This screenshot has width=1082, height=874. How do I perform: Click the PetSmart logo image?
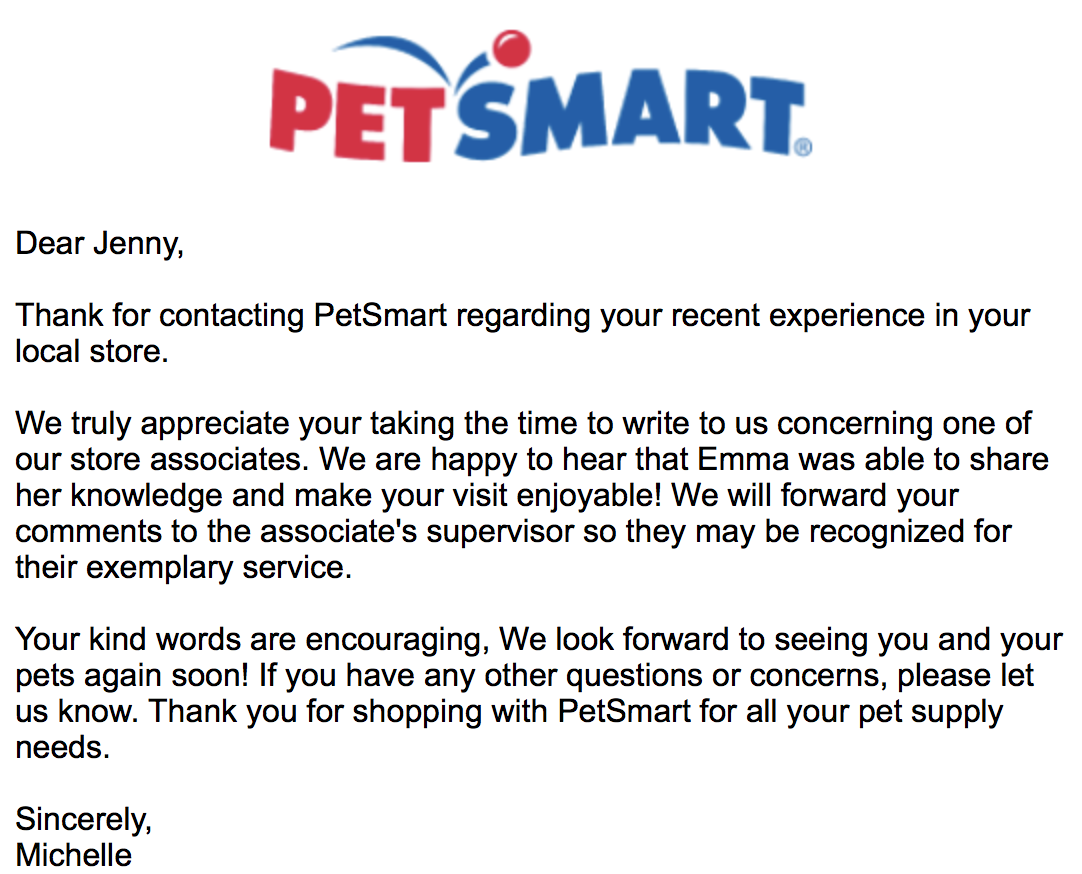pos(540,96)
